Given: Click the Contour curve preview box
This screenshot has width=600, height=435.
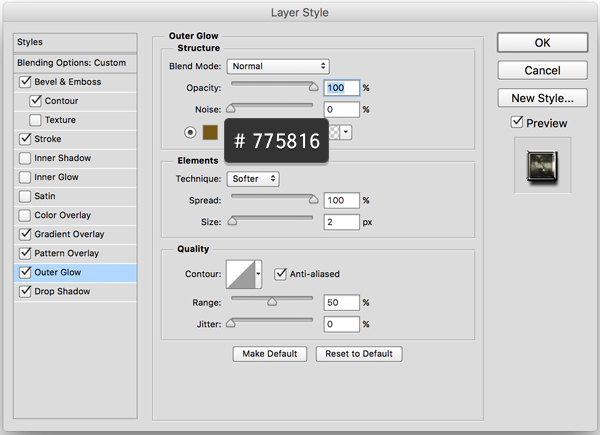Looking at the screenshot, I should [x=240, y=273].
